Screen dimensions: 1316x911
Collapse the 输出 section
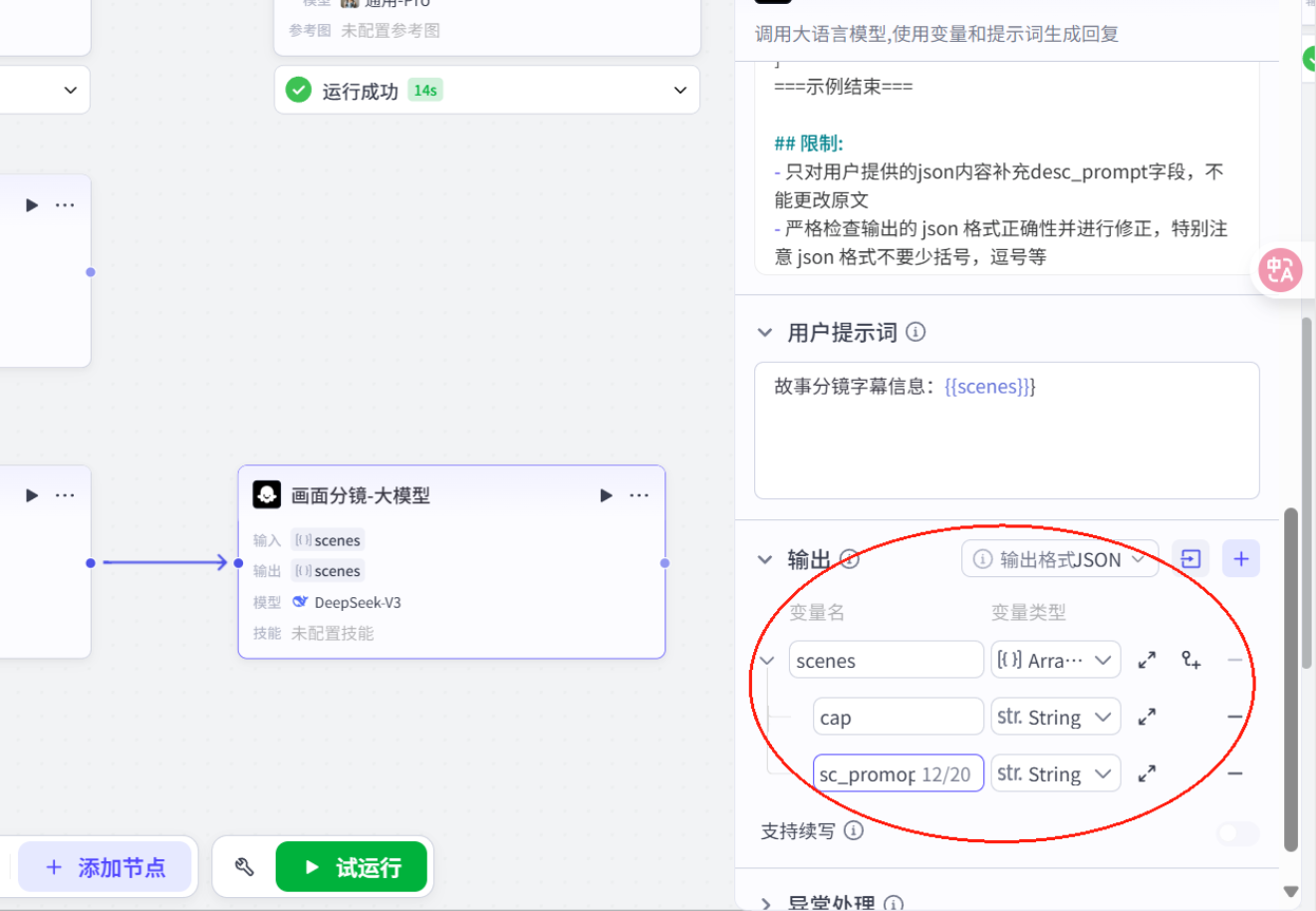click(765, 559)
